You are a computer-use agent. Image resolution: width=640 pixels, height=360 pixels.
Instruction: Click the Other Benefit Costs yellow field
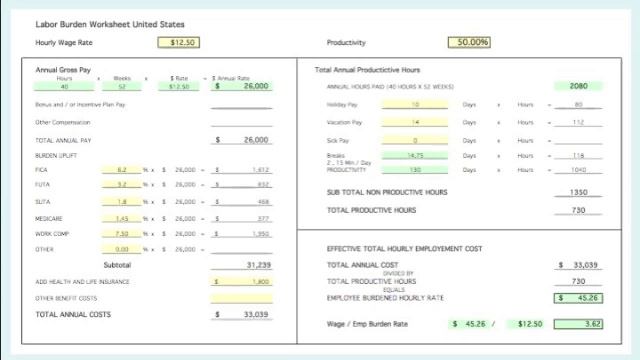click(242, 298)
